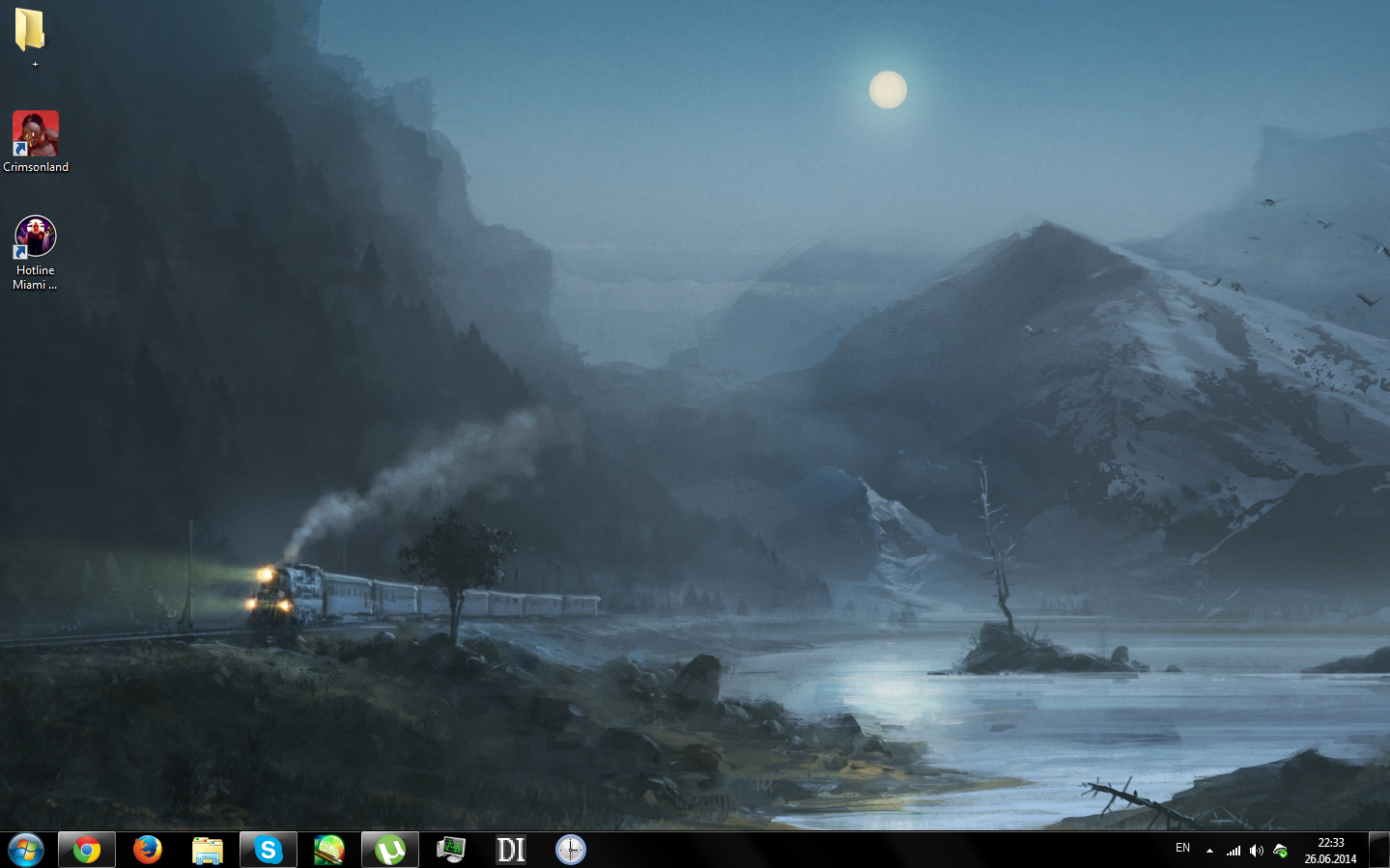Click the tray icon with green checkmark
This screenshot has height=868, width=1390.
click(x=1281, y=851)
